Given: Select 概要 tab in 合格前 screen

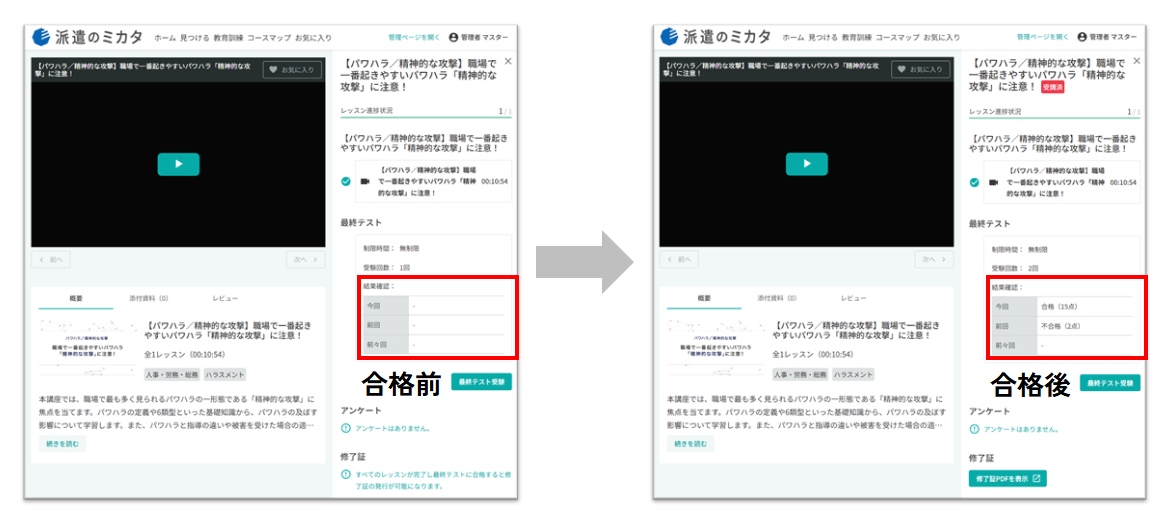Looking at the screenshot, I should pyautogui.click(x=76, y=298).
